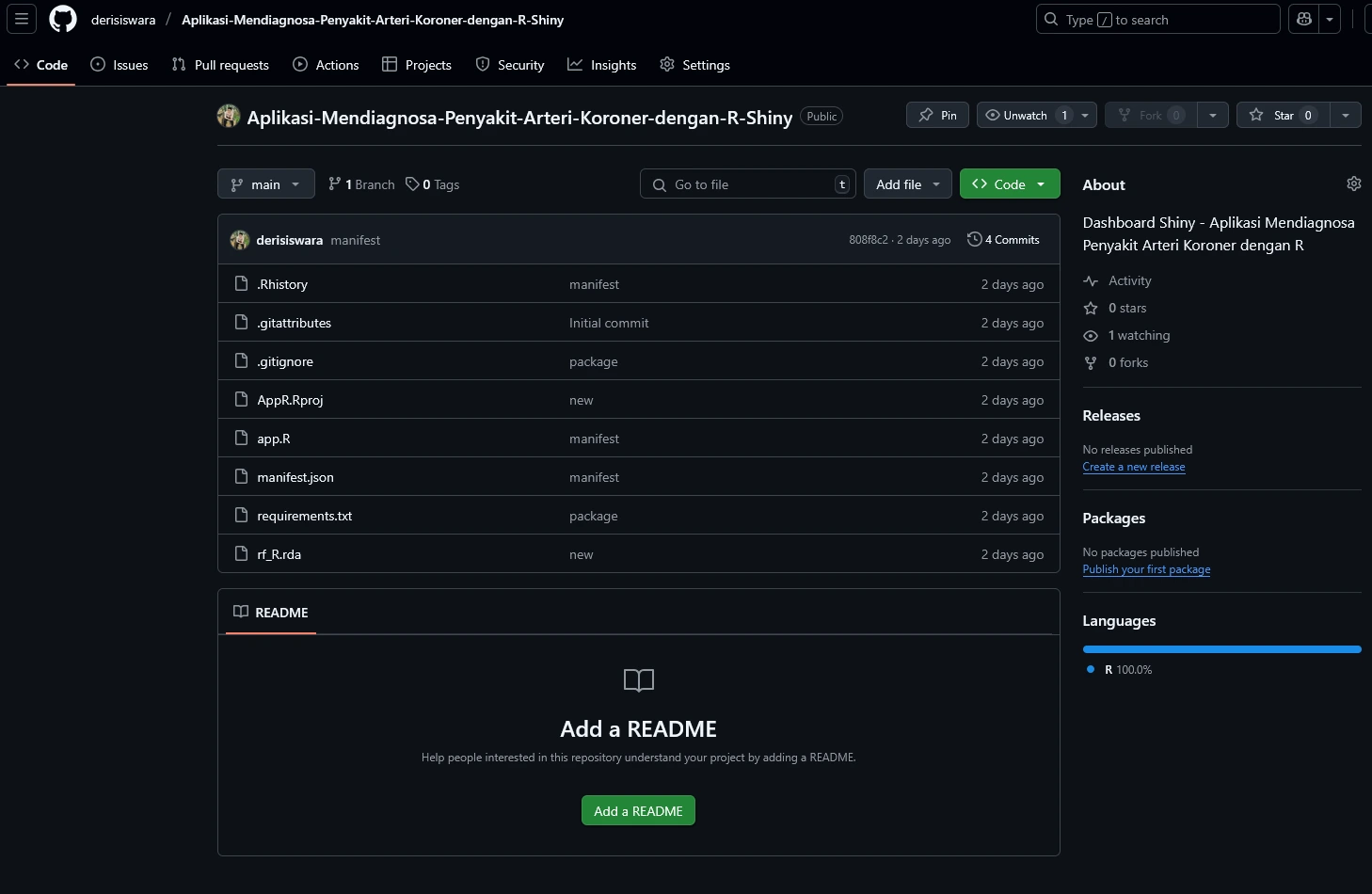This screenshot has height=894, width=1372.
Task: View the 4 Commits history
Action: (1004, 240)
